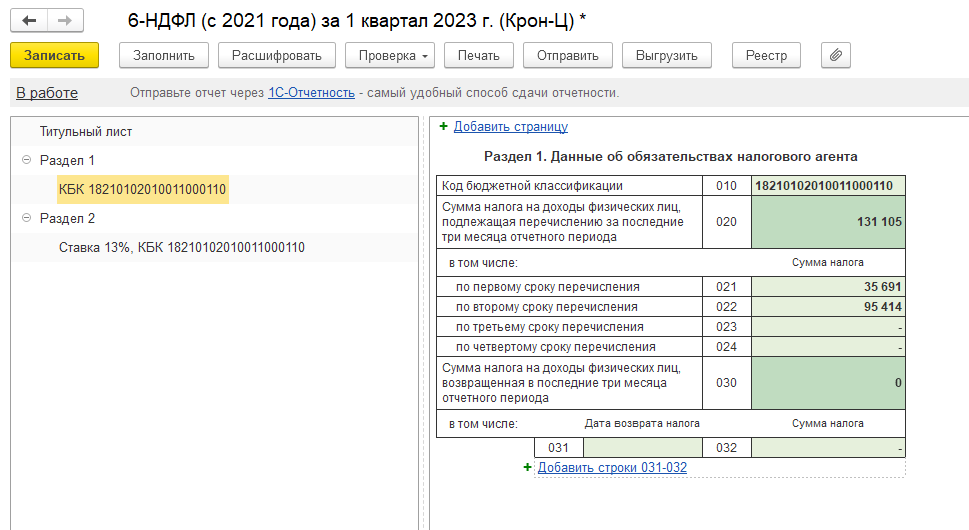Open the Проверка dropdown menu
Viewport: 969px width, 530px height.
(390, 55)
